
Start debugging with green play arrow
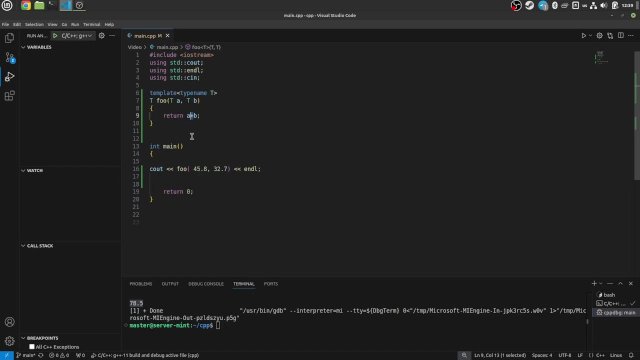click(55, 36)
